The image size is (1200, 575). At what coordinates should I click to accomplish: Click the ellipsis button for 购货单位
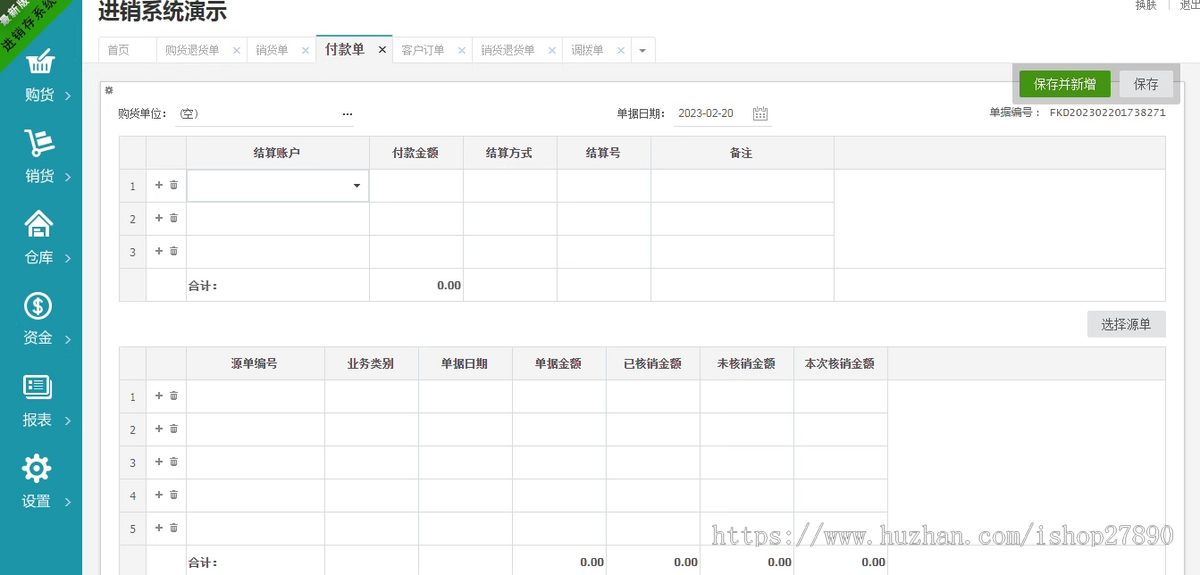click(x=347, y=114)
